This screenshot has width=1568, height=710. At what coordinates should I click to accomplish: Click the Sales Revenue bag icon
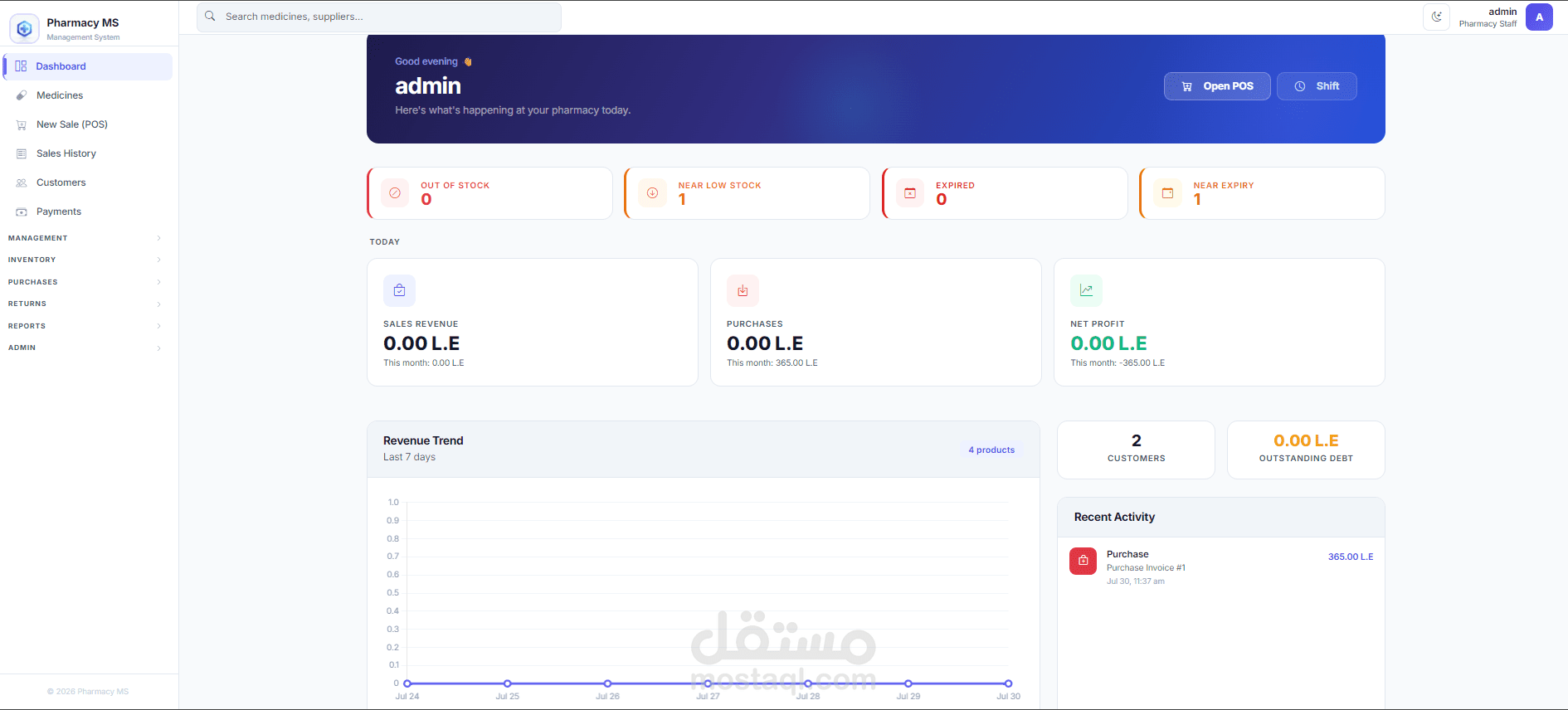[x=399, y=290]
